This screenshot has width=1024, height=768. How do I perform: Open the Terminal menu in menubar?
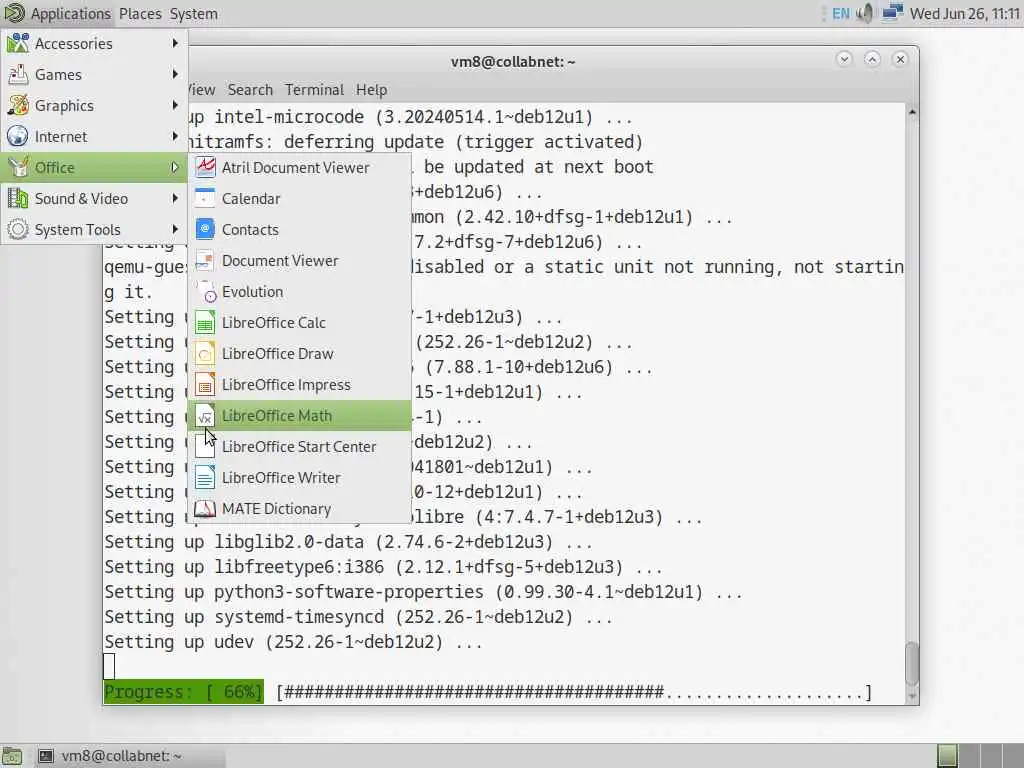[x=314, y=89]
